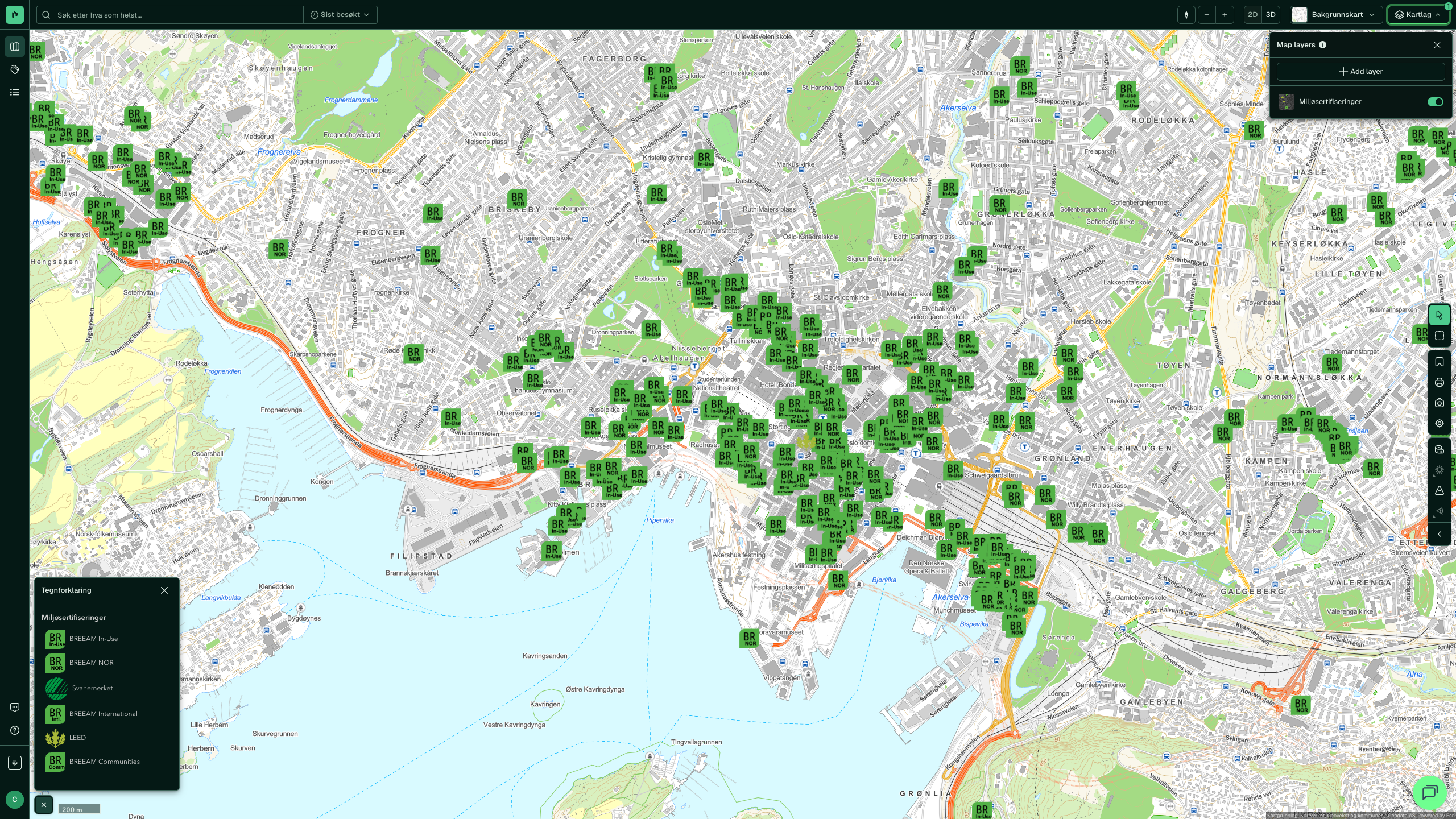Image resolution: width=1456 pixels, height=819 pixels.
Task: Click the Miljøsertifiseringer layer thumbnail
Action: (x=1287, y=102)
